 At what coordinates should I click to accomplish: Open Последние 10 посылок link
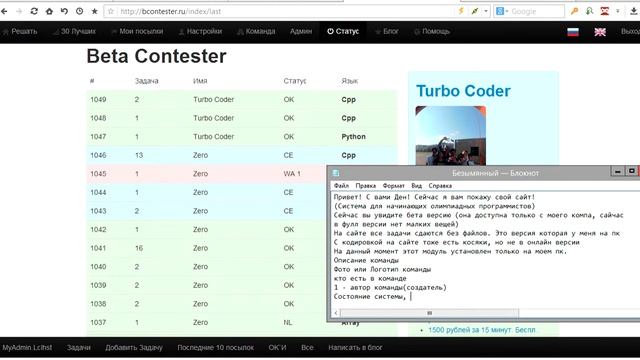(216, 348)
